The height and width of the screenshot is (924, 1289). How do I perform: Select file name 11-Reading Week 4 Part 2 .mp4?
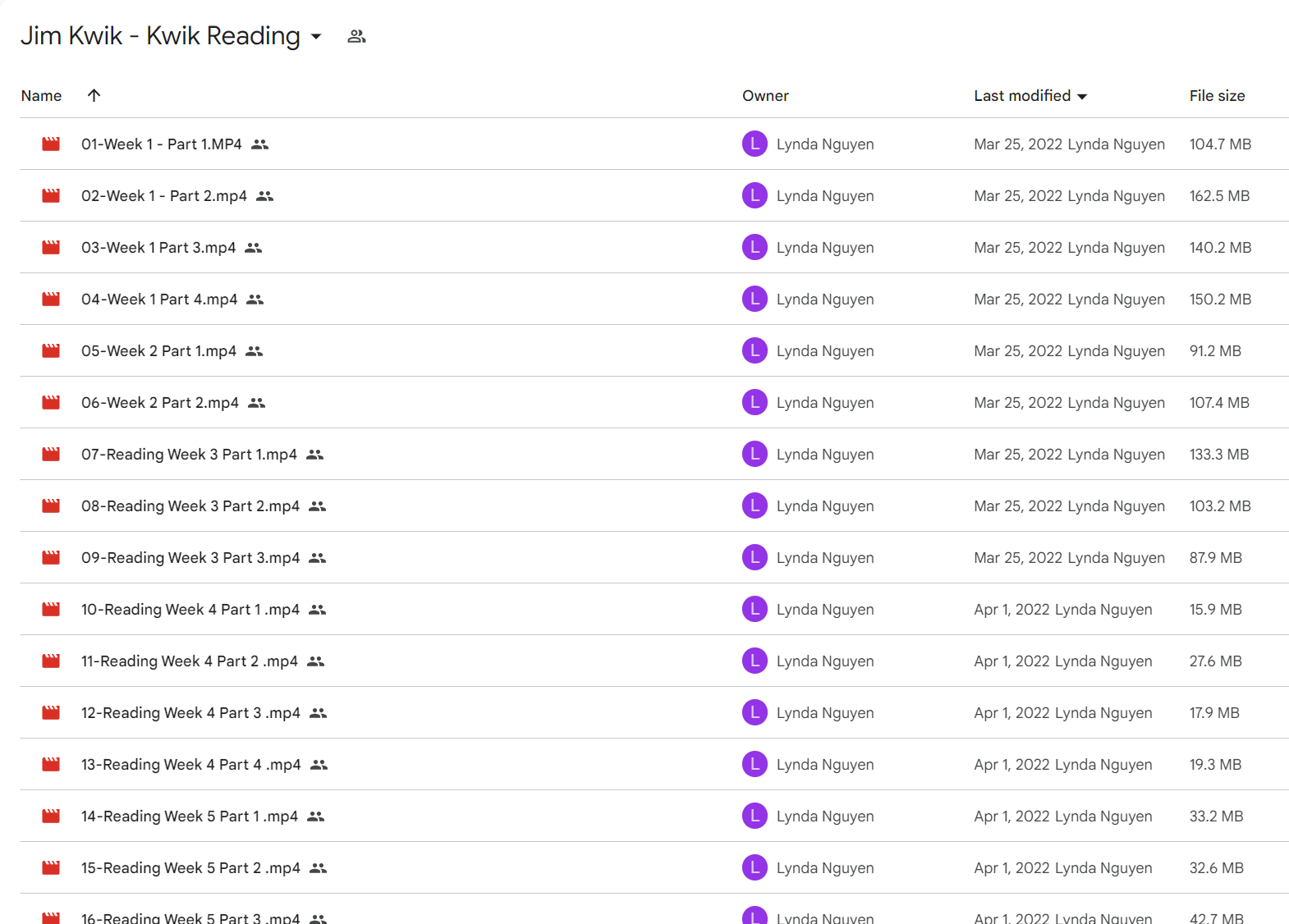coord(190,661)
